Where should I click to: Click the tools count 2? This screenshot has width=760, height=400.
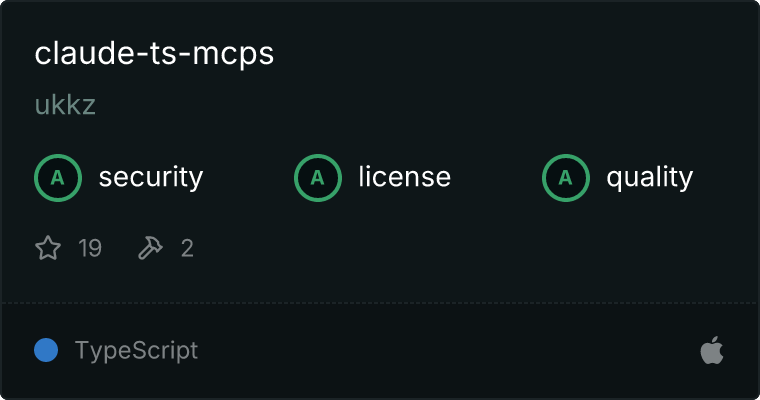[x=187, y=248]
